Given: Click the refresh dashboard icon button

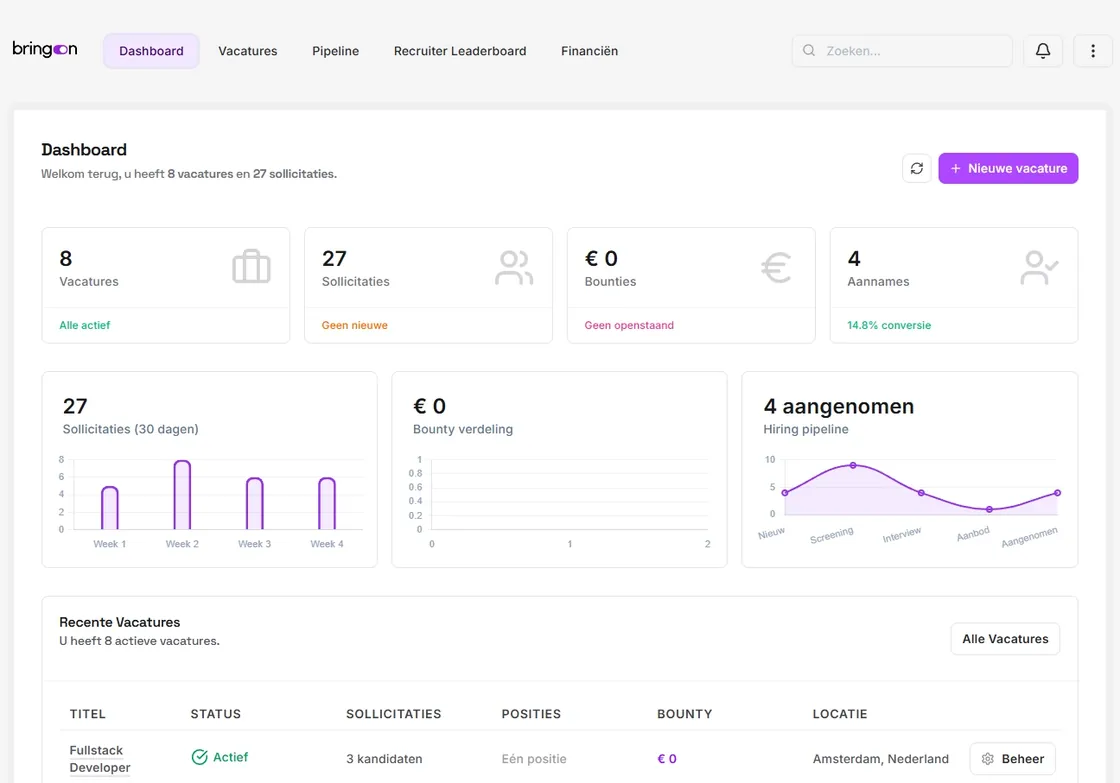Looking at the screenshot, I should (917, 169).
